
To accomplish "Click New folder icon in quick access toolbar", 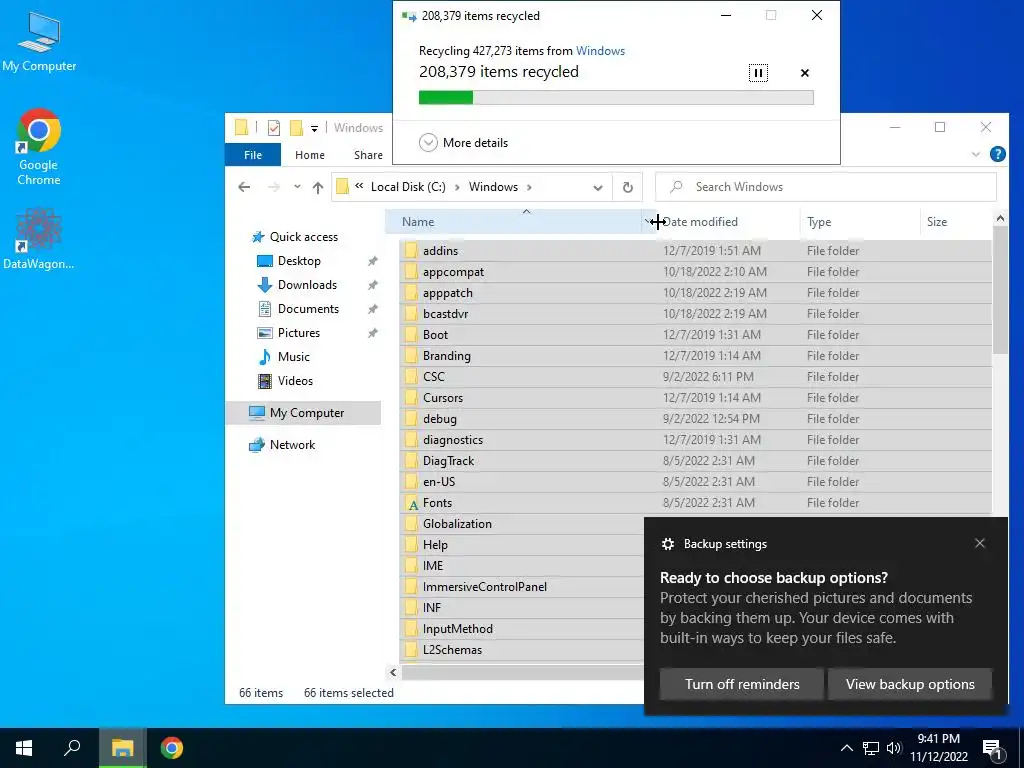I will click(296, 128).
